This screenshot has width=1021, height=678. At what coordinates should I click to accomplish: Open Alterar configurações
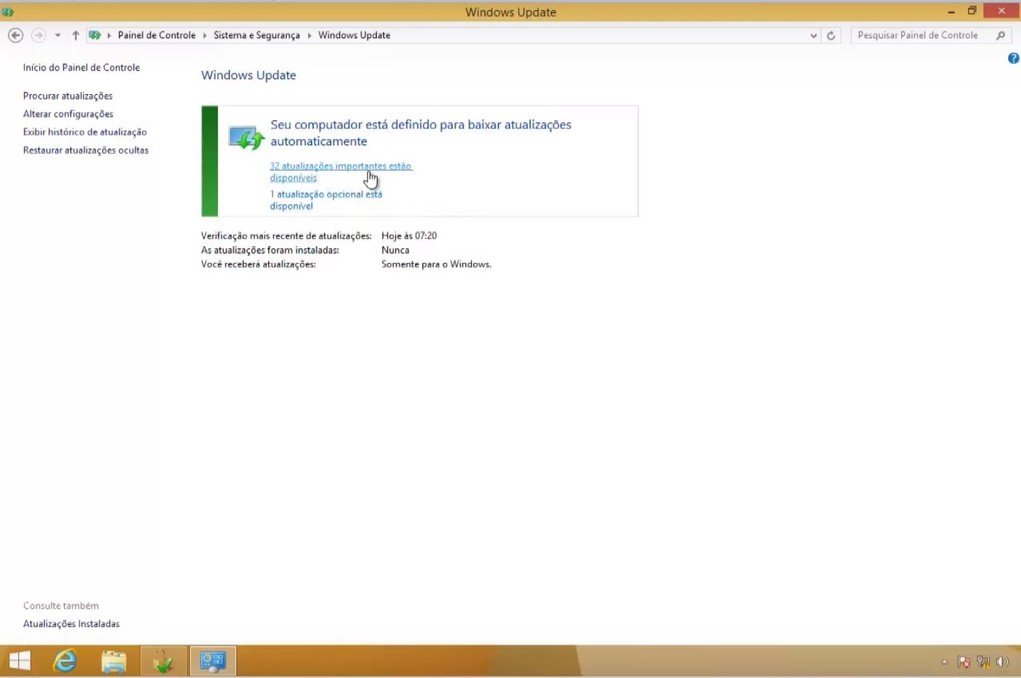pos(68,114)
